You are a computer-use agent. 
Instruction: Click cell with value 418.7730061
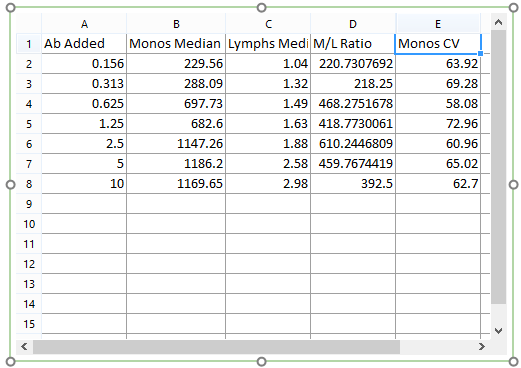point(353,124)
